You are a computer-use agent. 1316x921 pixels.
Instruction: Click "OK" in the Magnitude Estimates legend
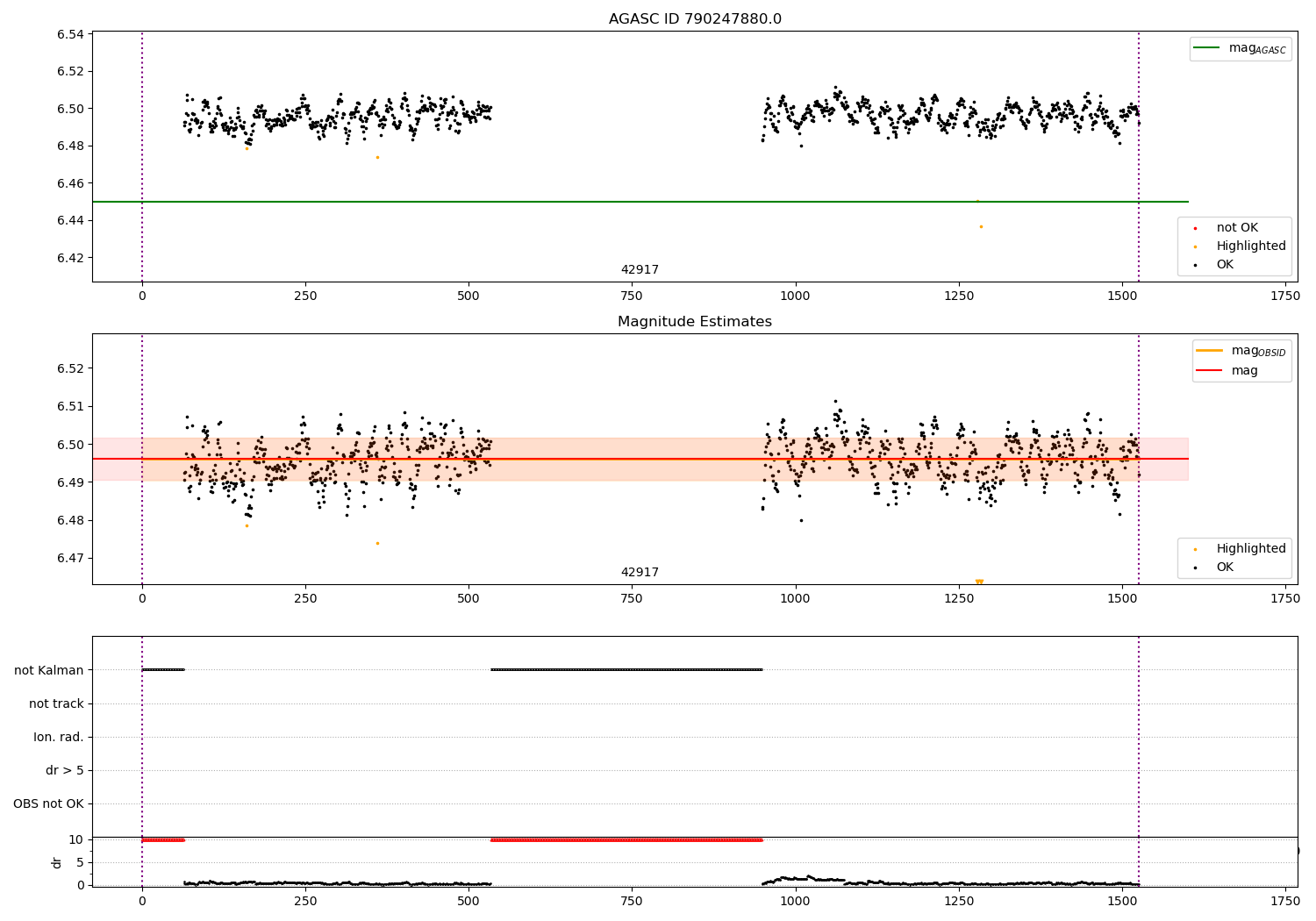tap(1225, 568)
